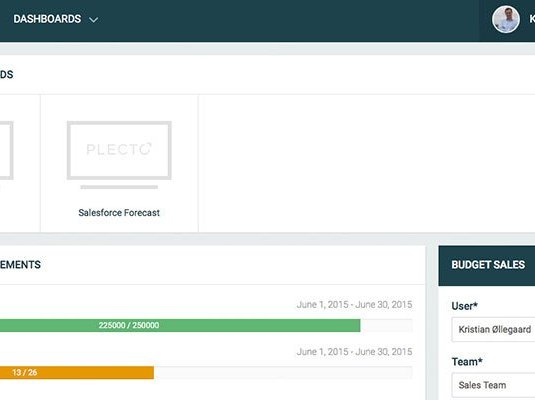Click the first June 1, 2015 - June 30, 2015 date range
535x400 pixels.
(x=354, y=304)
